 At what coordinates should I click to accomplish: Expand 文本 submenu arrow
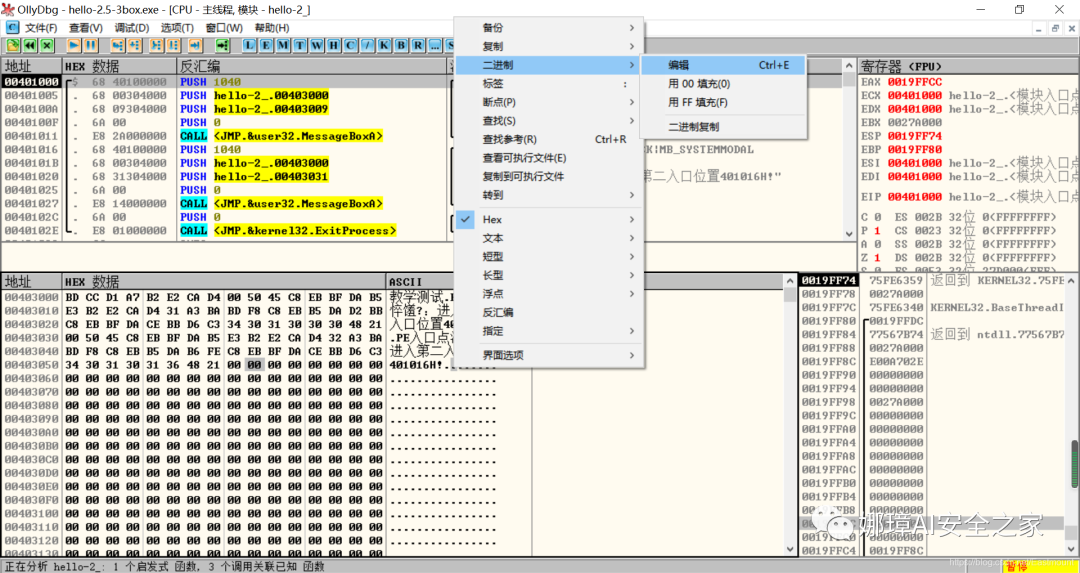click(632, 238)
